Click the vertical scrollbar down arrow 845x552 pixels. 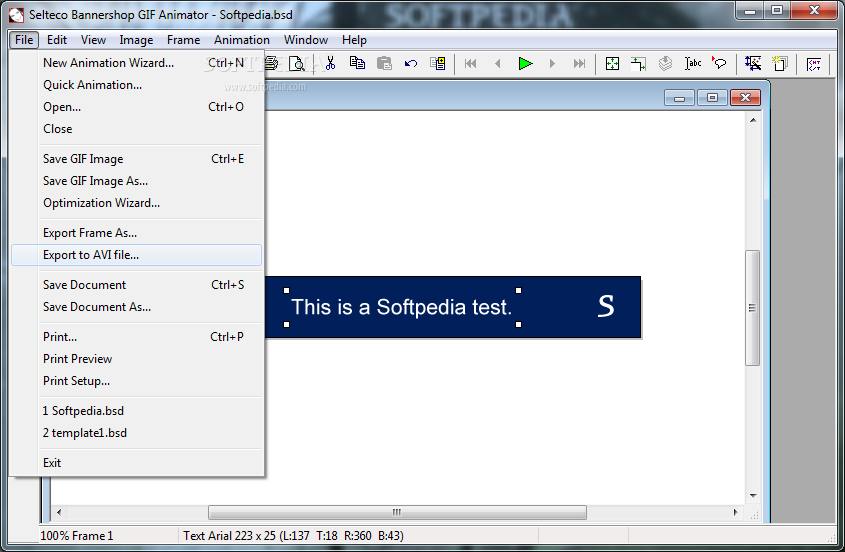[753, 495]
